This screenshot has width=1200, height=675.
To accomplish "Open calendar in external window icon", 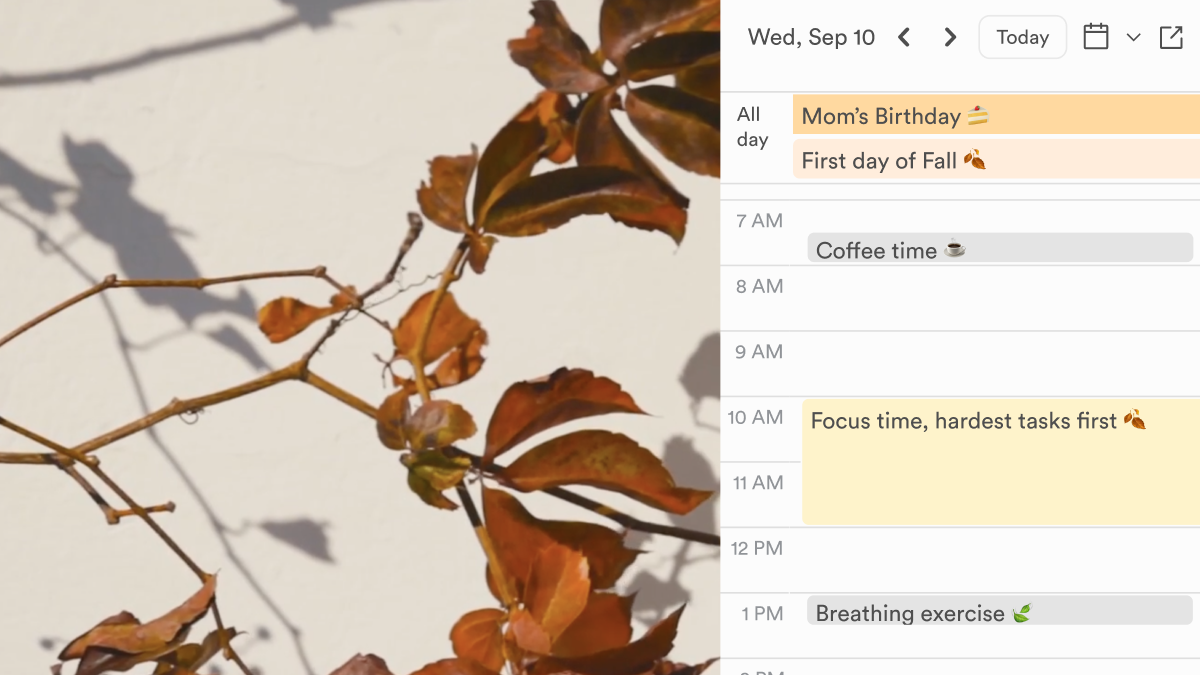I will pos(1171,37).
